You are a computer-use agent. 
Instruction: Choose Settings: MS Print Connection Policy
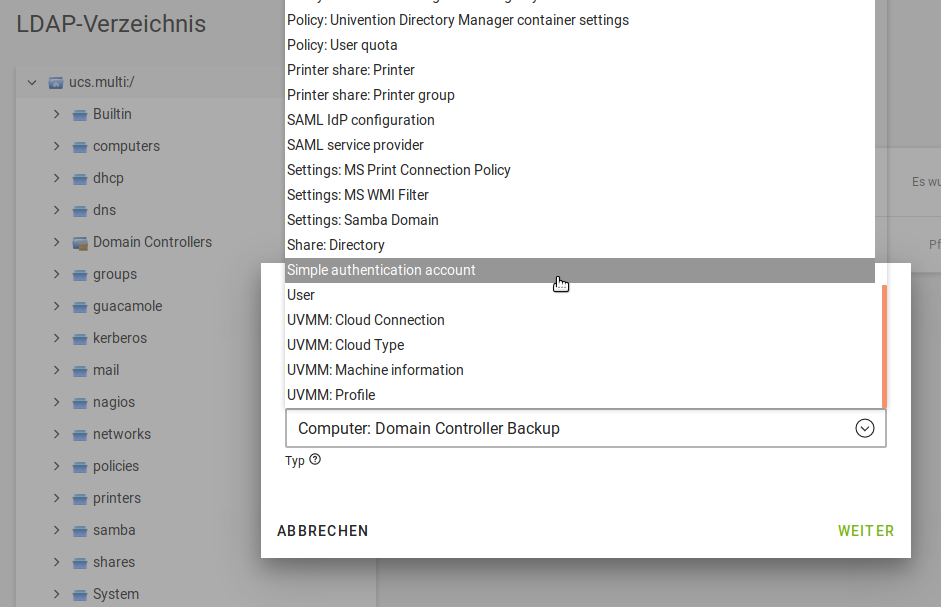click(x=580, y=170)
